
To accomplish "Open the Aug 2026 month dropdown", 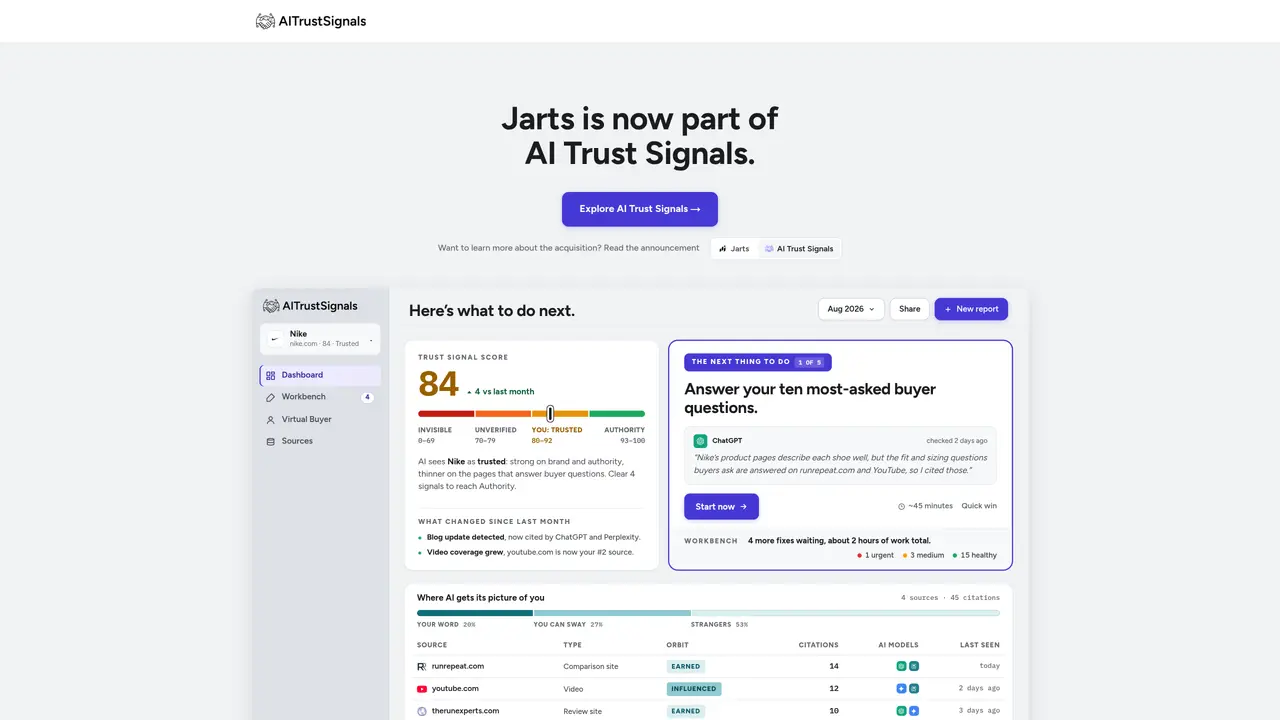I will 851,309.
